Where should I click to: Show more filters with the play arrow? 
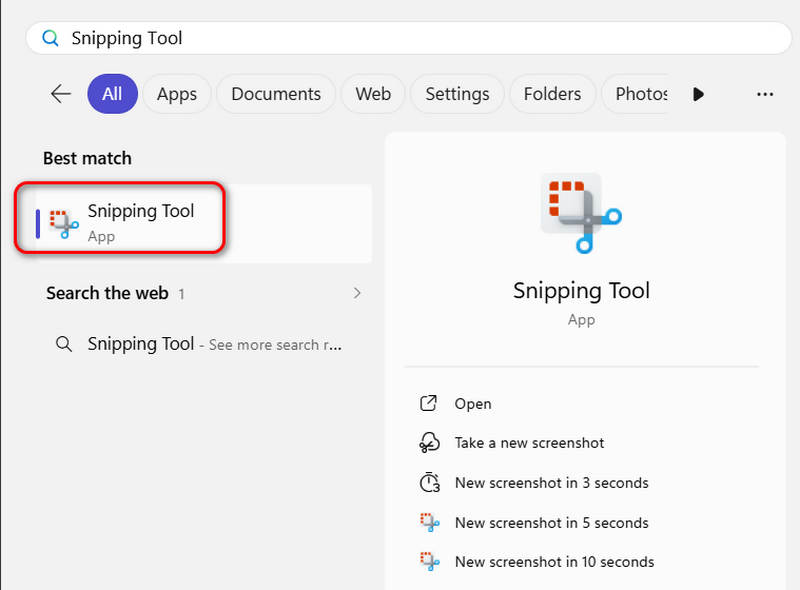(698, 94)
